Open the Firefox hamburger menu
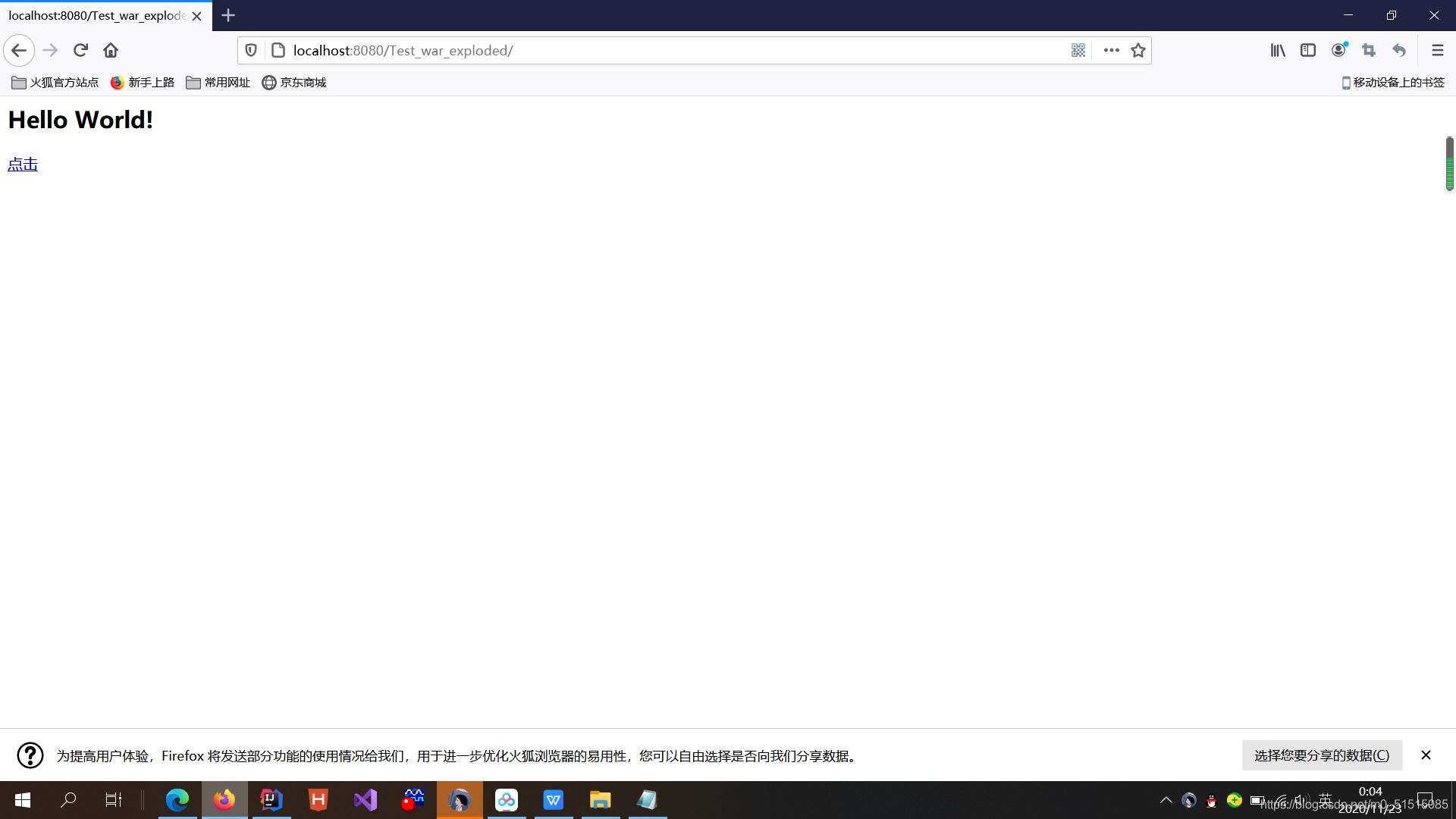Image resolution: width=1456 pixels, height=819 pixels. 1438,50
